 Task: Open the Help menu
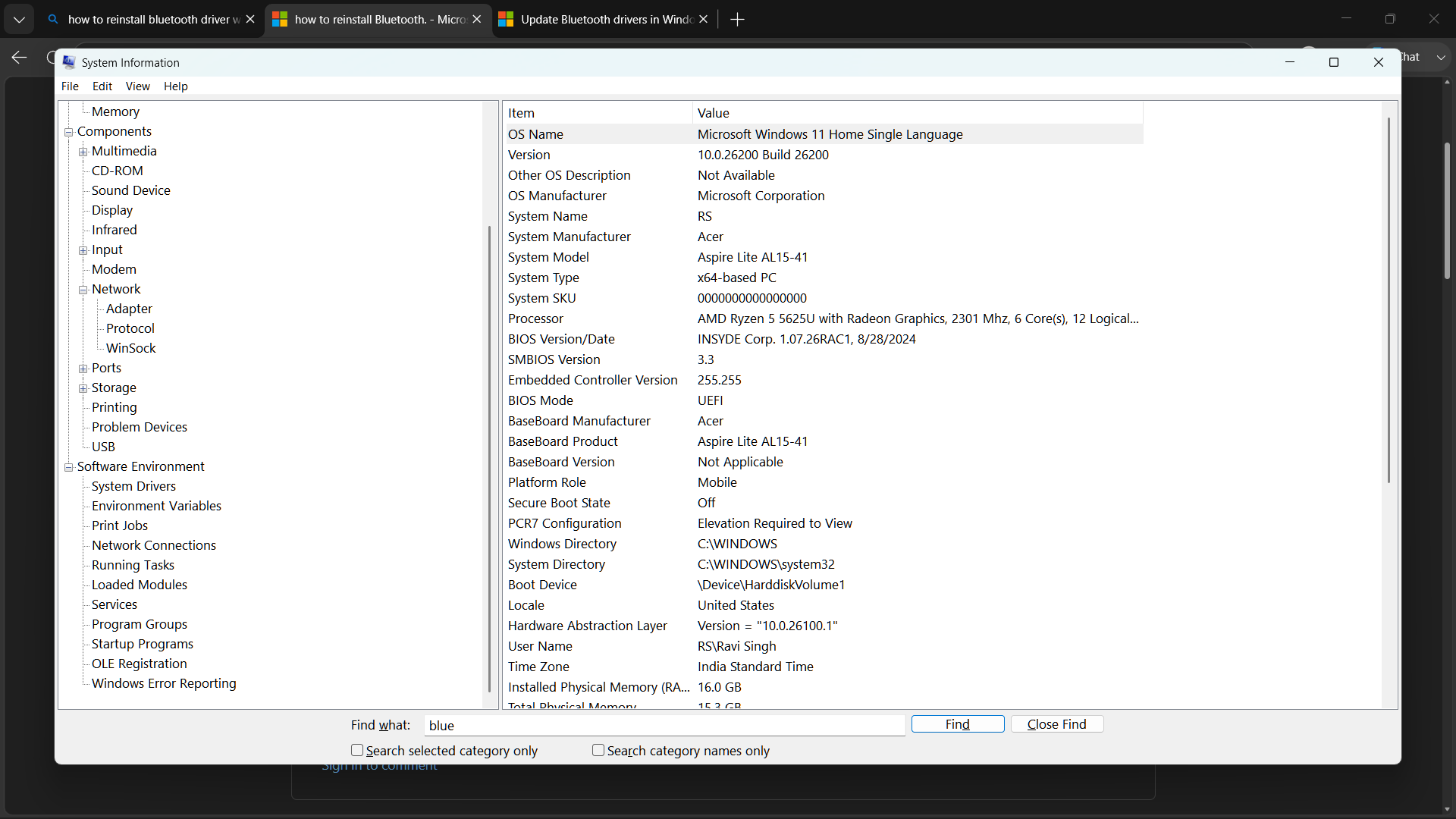click(x=176, y=86)
